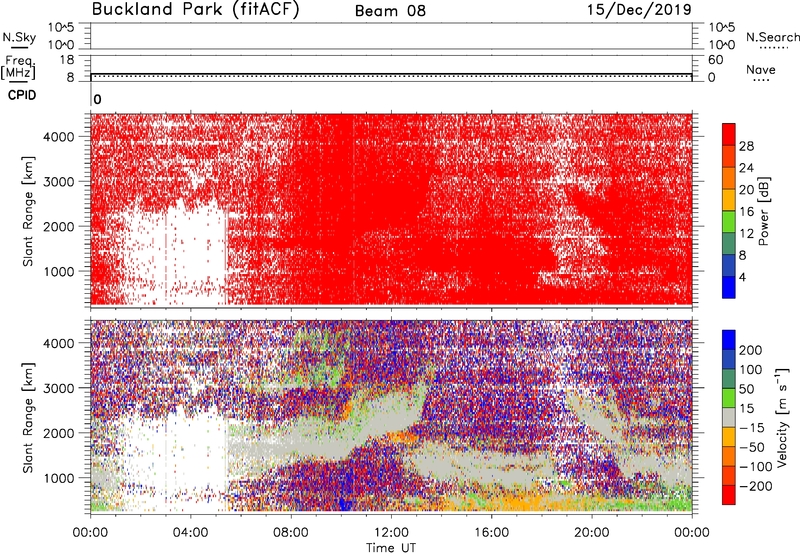The width and height of the screenshot is (800, 554).
Task: Click the blue bottom of power colorbar
Action: tap(729, 287)
